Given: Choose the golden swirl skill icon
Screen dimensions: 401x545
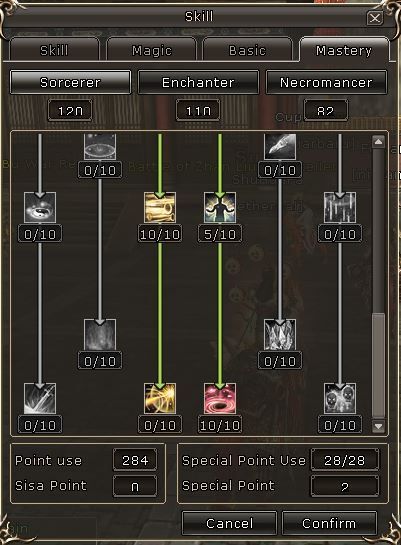Looking at the screenshot, I should [160, 399].
